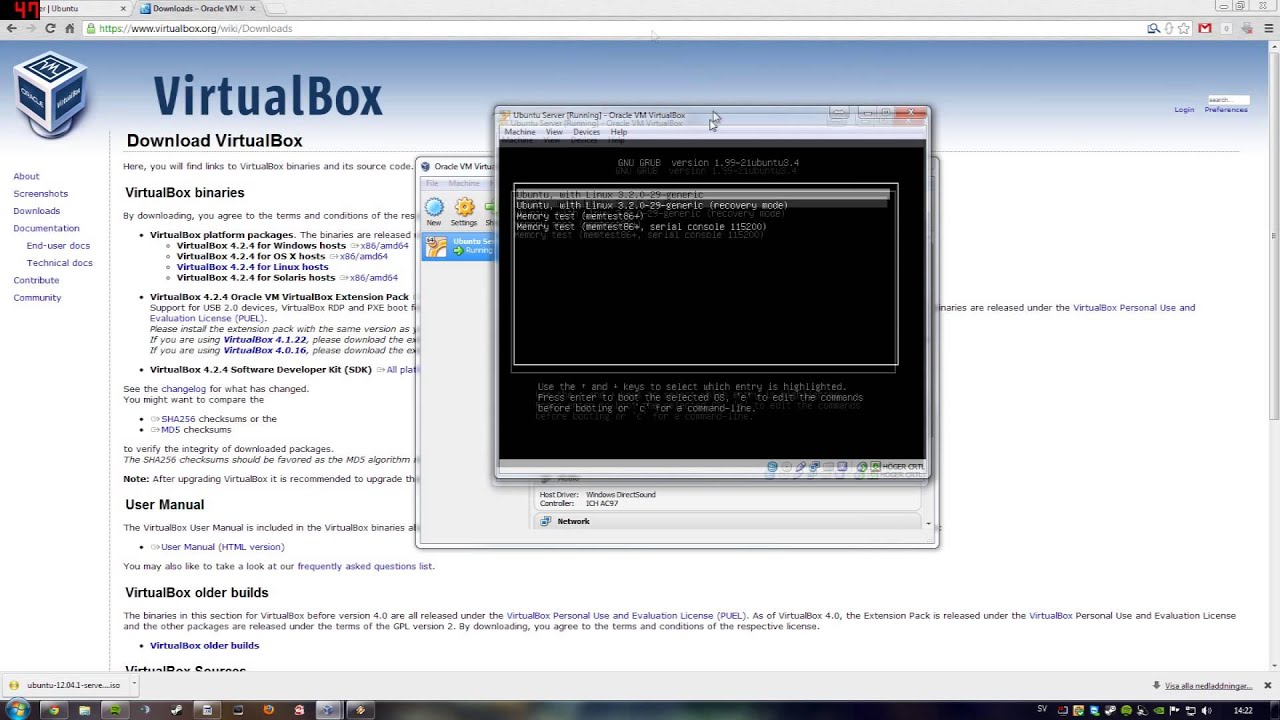Screen dimensions: 1280x720
Task: Click the keyboard capture arrow icon near HÖGER CRTL
Action: pyautogui.click(x=875, y=467)
